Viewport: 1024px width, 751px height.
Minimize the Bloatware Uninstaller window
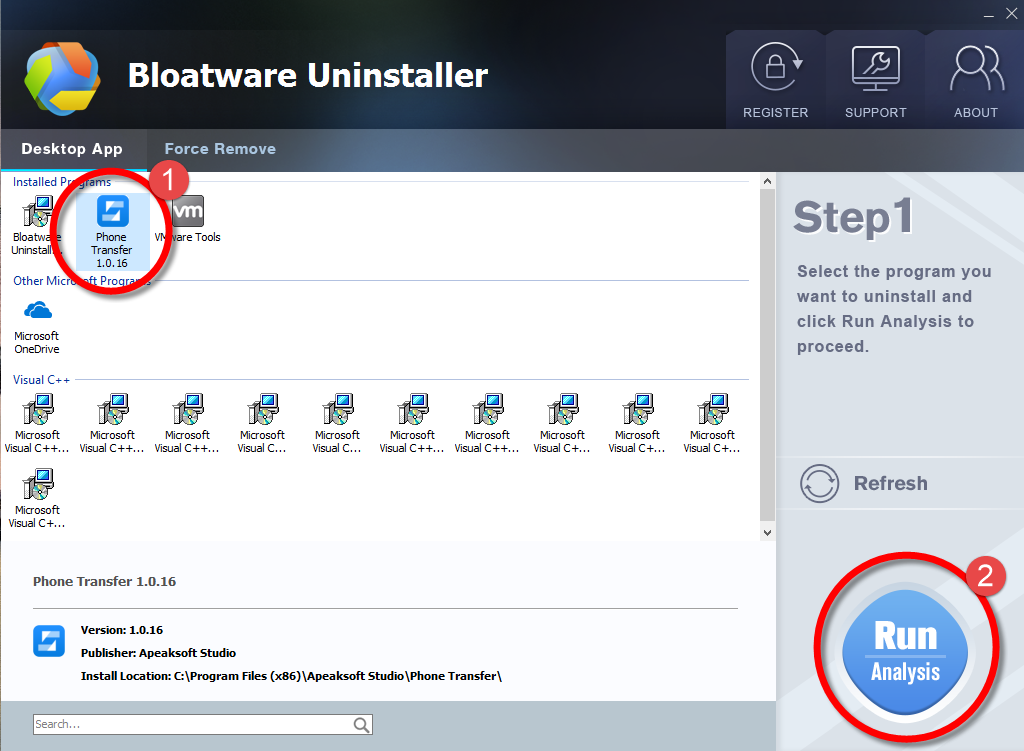pyautogui.click(x=989, y=14)
